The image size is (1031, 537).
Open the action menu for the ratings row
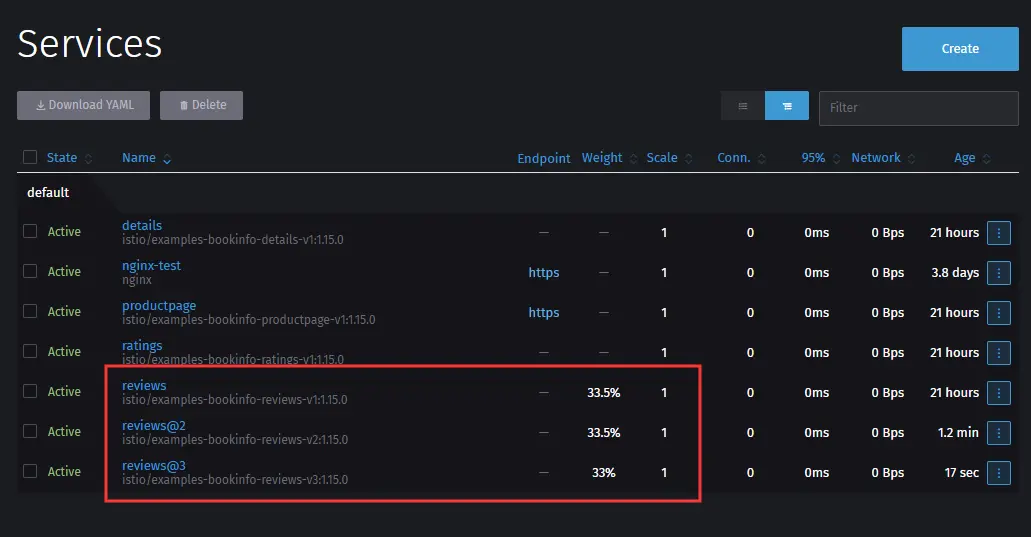pyautogui.click(x=998, y=353)
